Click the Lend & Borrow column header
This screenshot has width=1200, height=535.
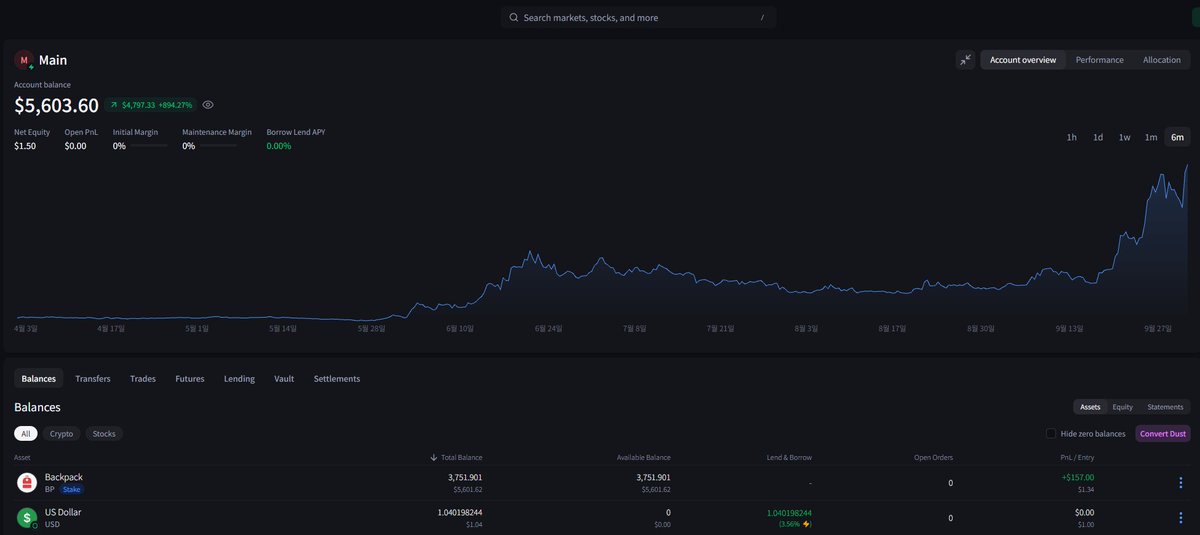pyautogui.click(x=790, y=457)
